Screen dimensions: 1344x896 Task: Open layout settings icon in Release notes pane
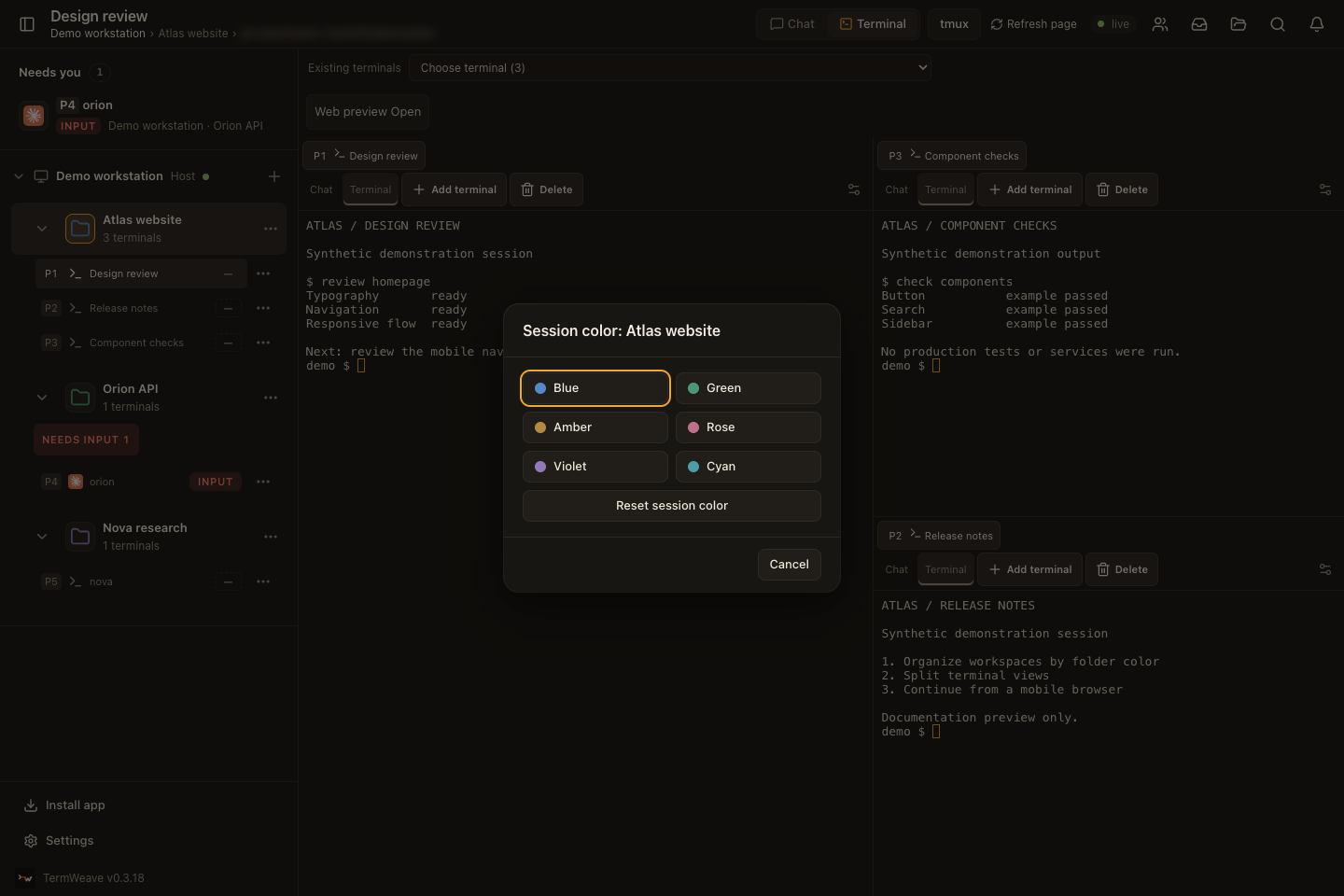1325,569
